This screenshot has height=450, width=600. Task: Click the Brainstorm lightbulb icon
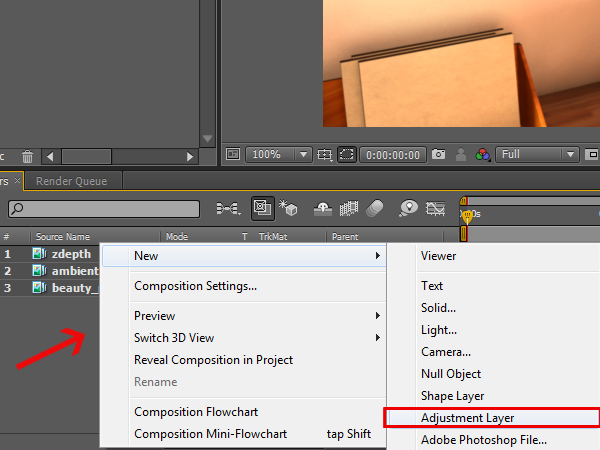click(408, 208)
